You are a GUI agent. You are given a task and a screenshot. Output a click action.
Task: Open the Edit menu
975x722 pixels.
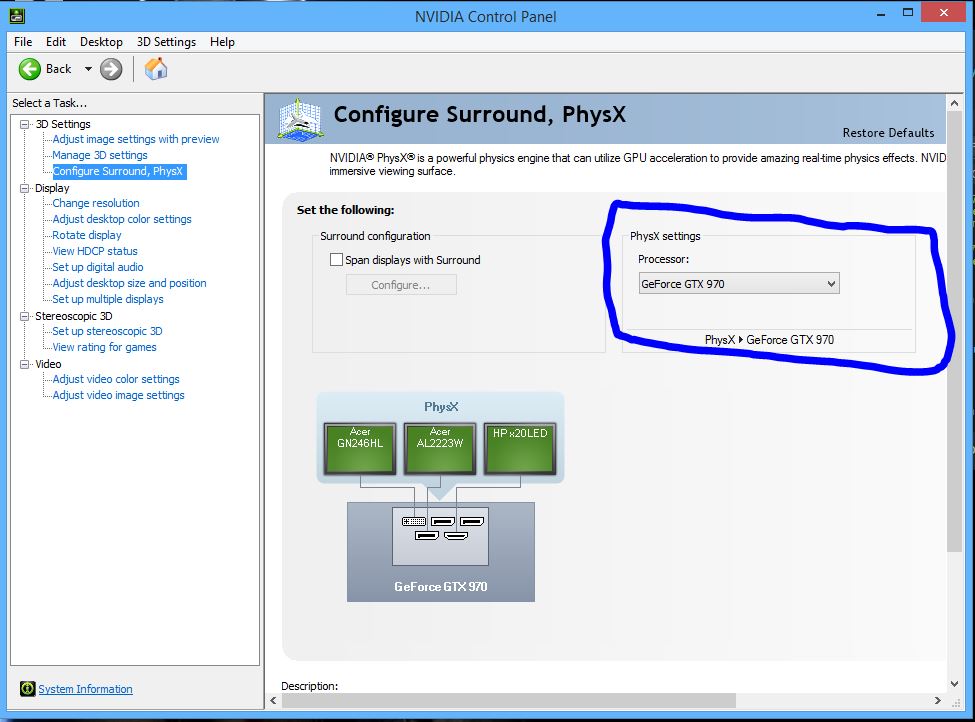point(55,42)
